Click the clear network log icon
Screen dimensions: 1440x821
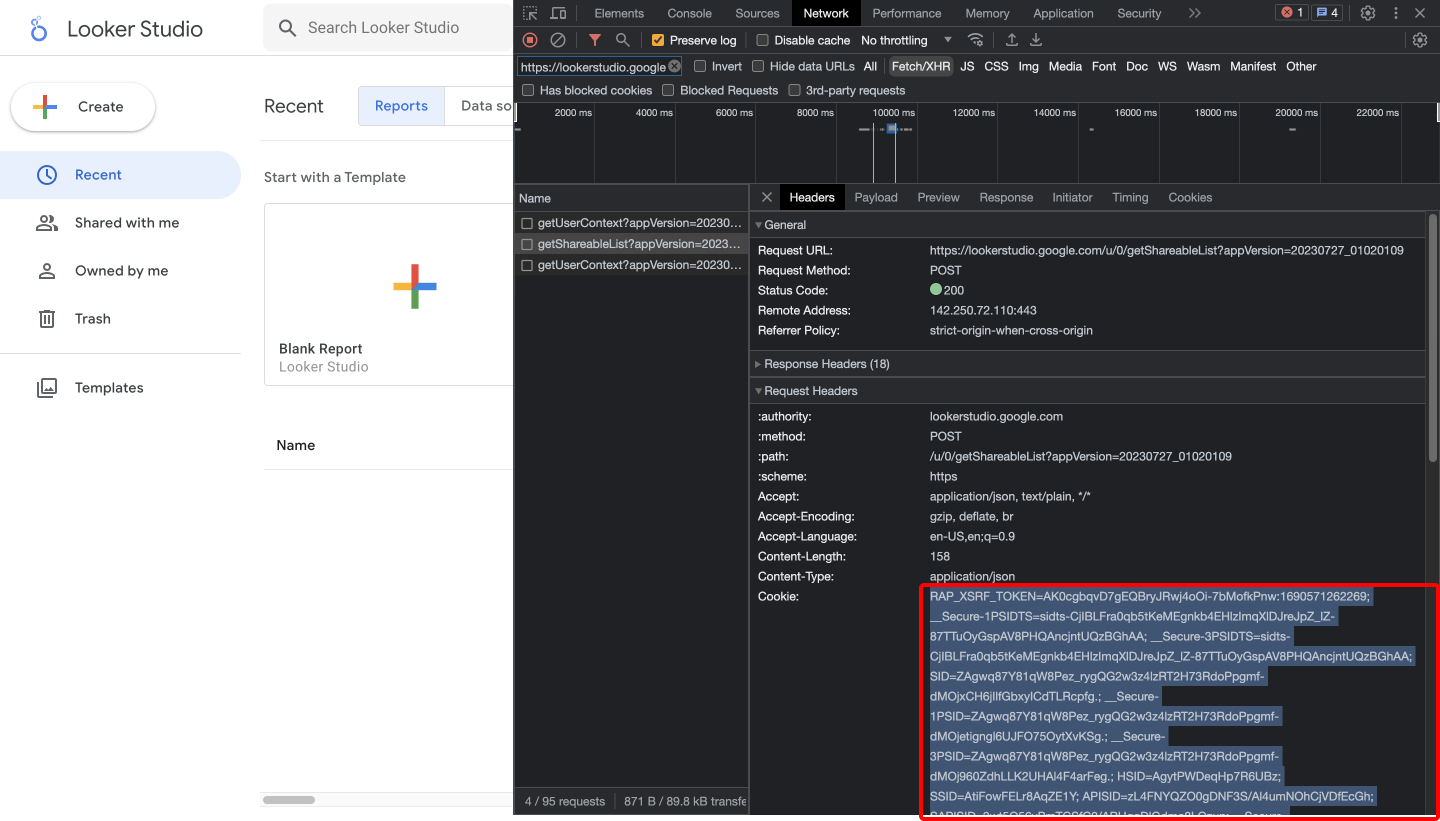pyautogui.click(x=558, y=40)
